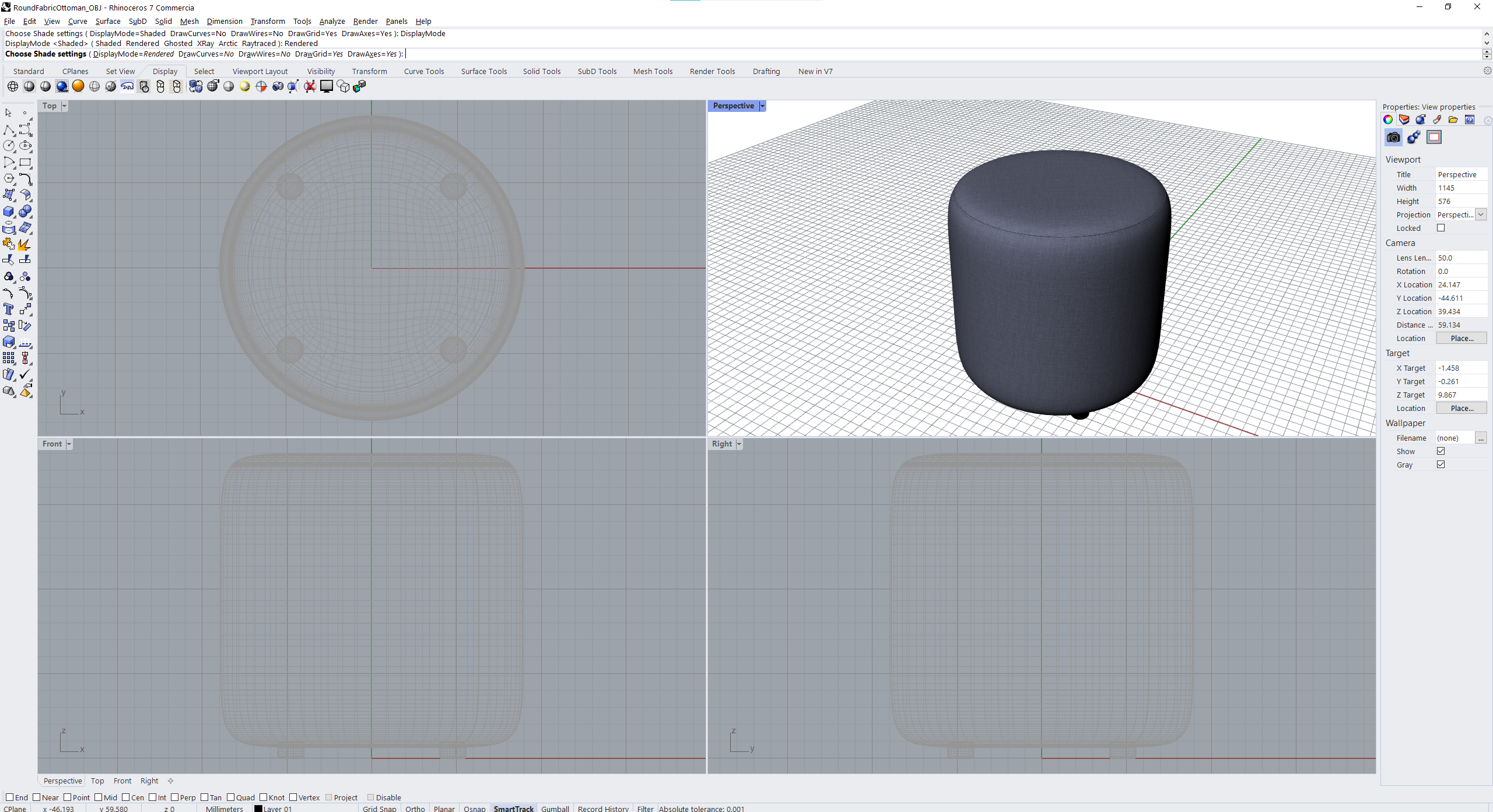The height and width of the screenshot is (812, 1493).
Task: Open the Top viewport title menu arrow
Action: pyautogui.click(x=64, y=106)
